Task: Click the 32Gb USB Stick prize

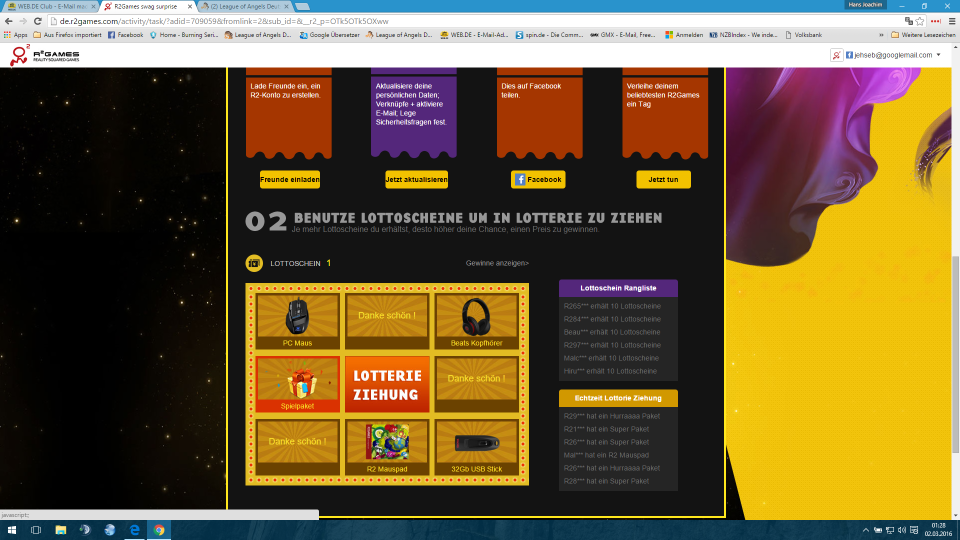Action: point(475,446)
